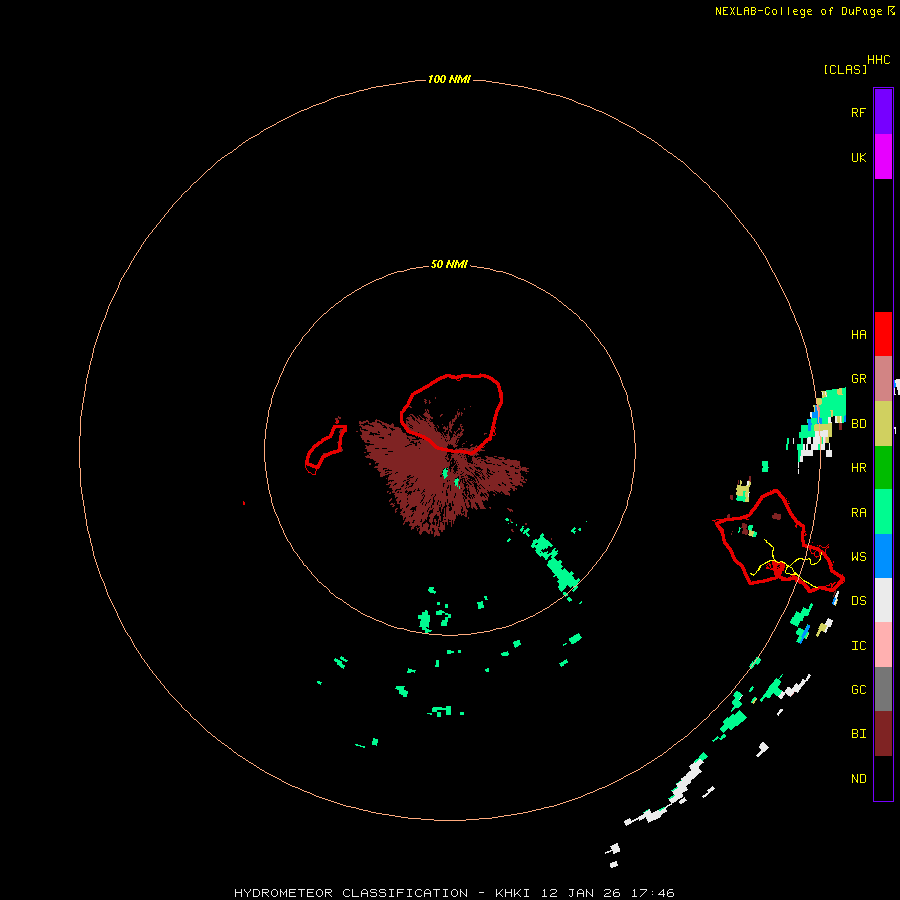This screenshot has width=900, height=900.
Task: Click the red HA legend swatch
Action: 883,334
